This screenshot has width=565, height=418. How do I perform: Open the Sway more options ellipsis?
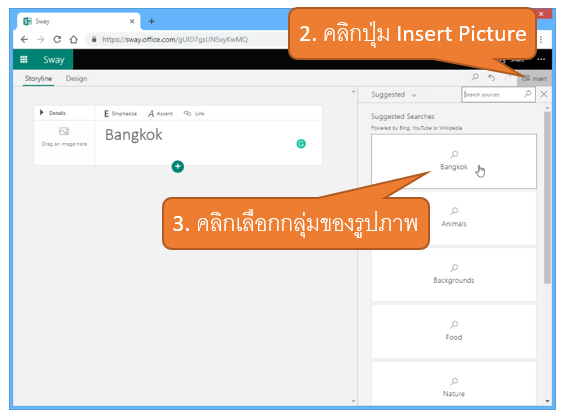click(541, 59)
